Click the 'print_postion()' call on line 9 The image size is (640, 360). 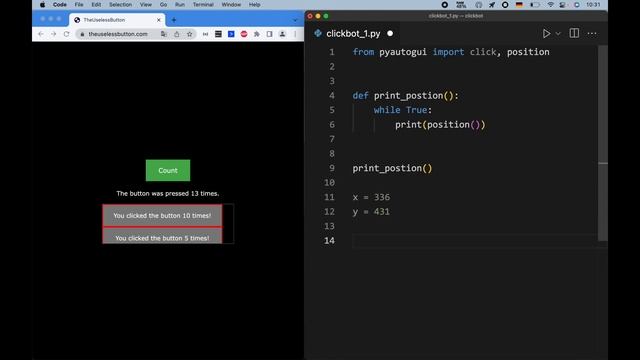(x=392, y=168)
